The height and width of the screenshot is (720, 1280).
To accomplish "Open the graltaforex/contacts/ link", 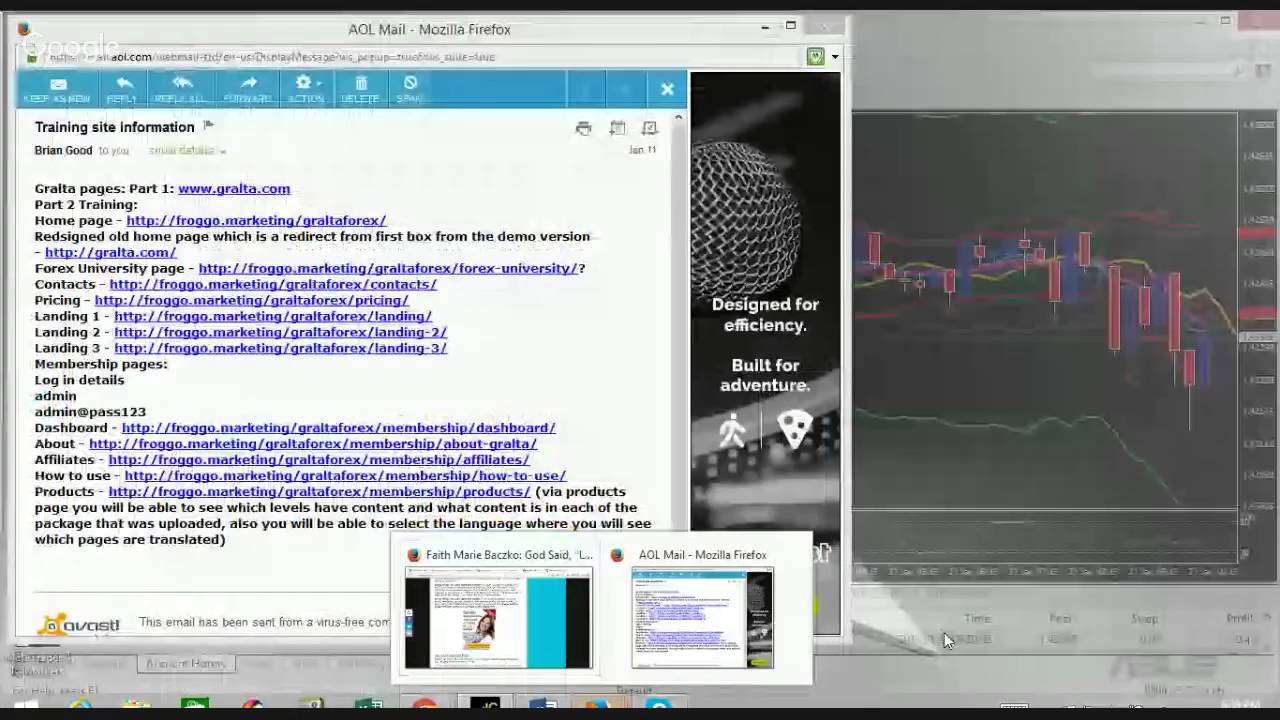I will click(x=273, y=284).
